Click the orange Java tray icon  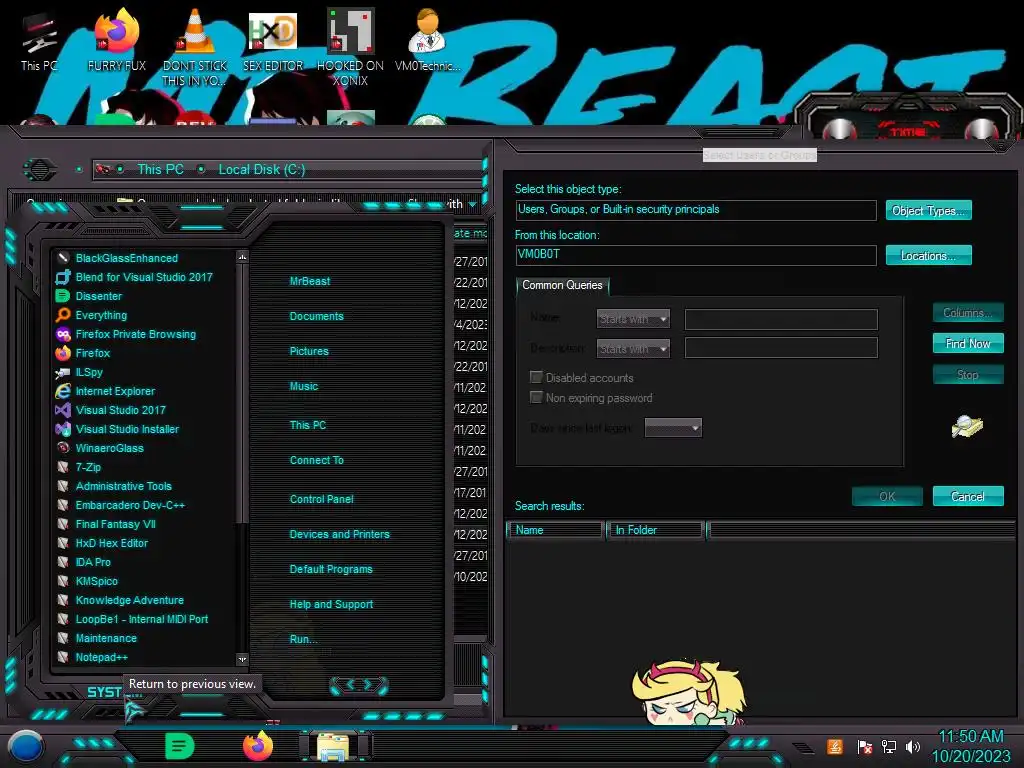pos(835,746)
